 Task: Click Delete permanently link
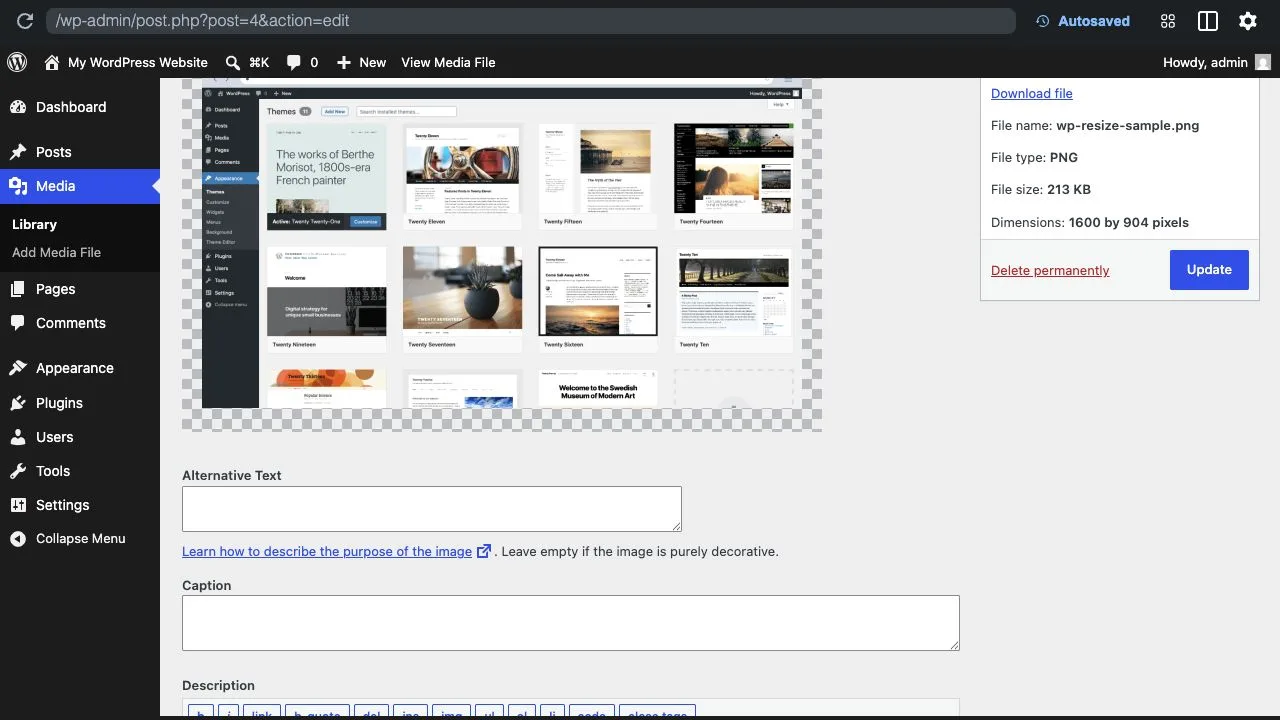point(1050,270)
